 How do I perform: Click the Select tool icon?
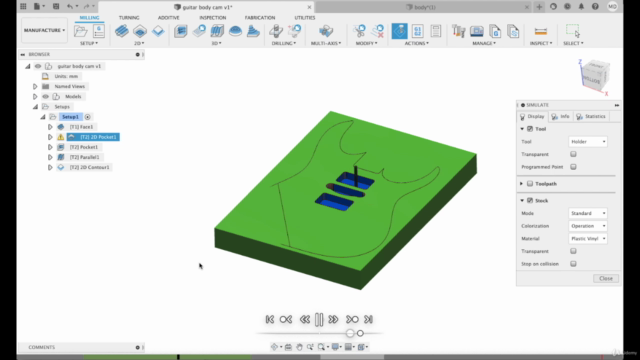tap(573, 31)
